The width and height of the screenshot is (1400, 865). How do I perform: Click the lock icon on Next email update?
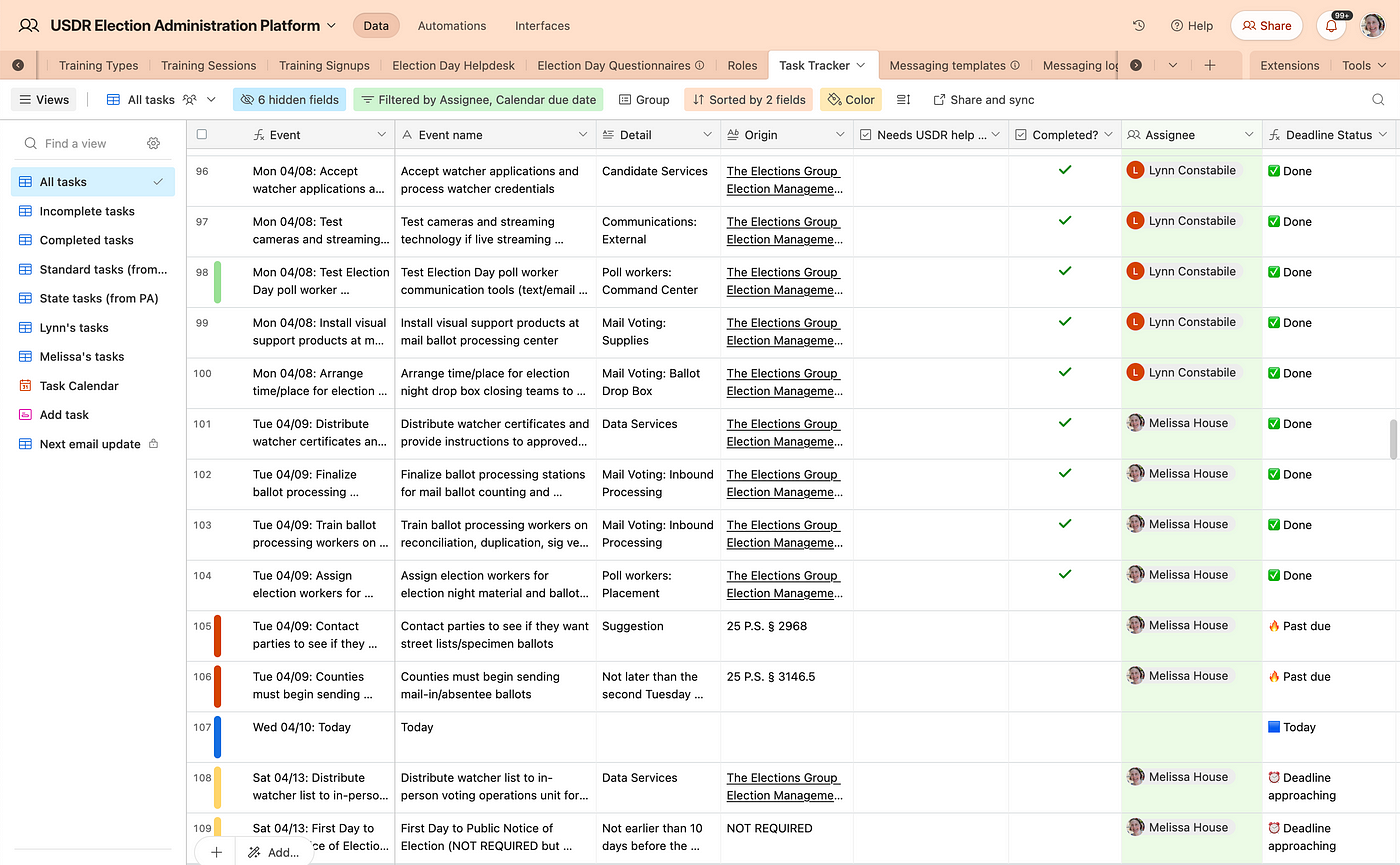point(153,444)
